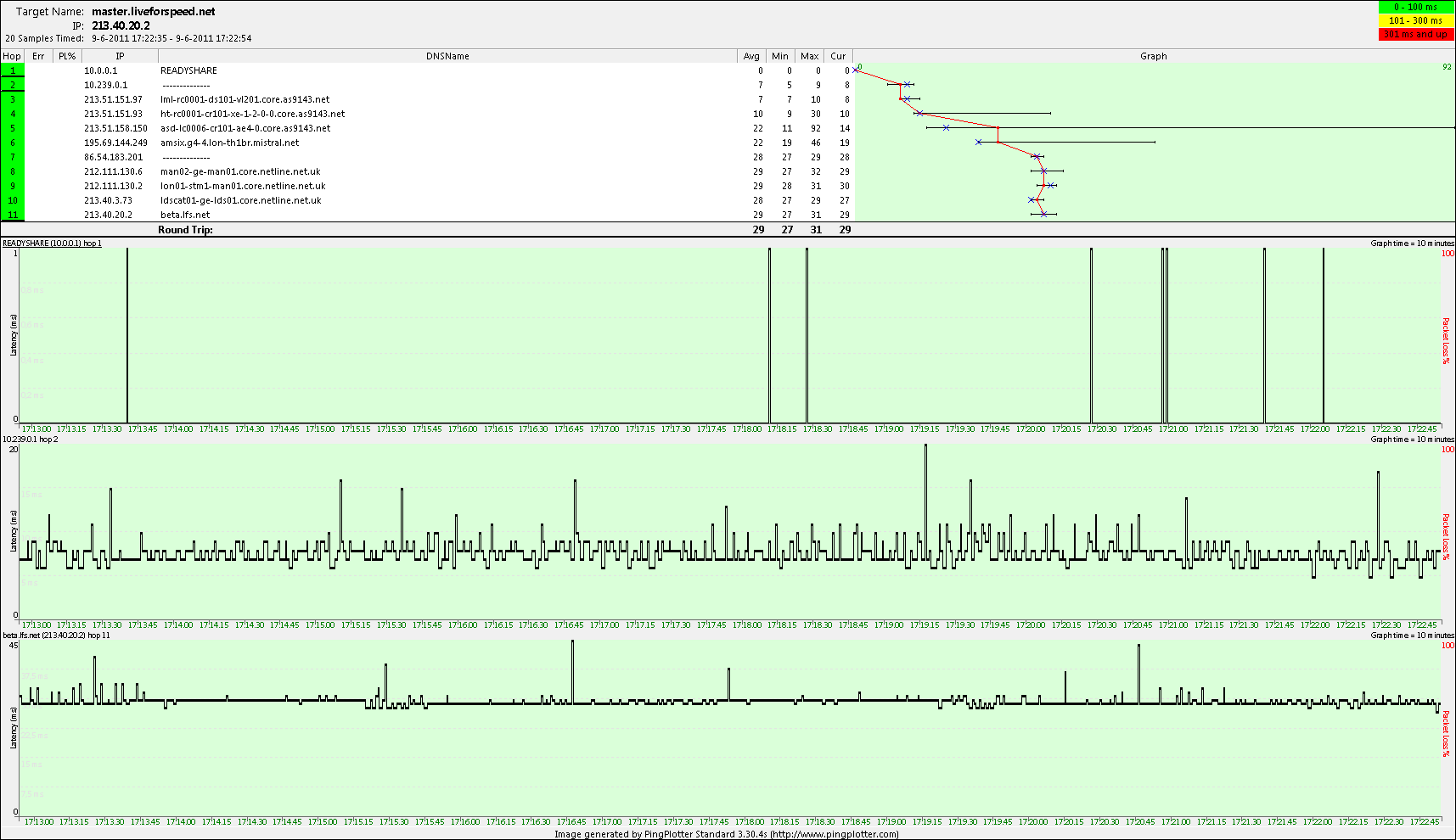Select the PL% column header
Screen dimensions: 1456x840
click(x=67, y=56)
